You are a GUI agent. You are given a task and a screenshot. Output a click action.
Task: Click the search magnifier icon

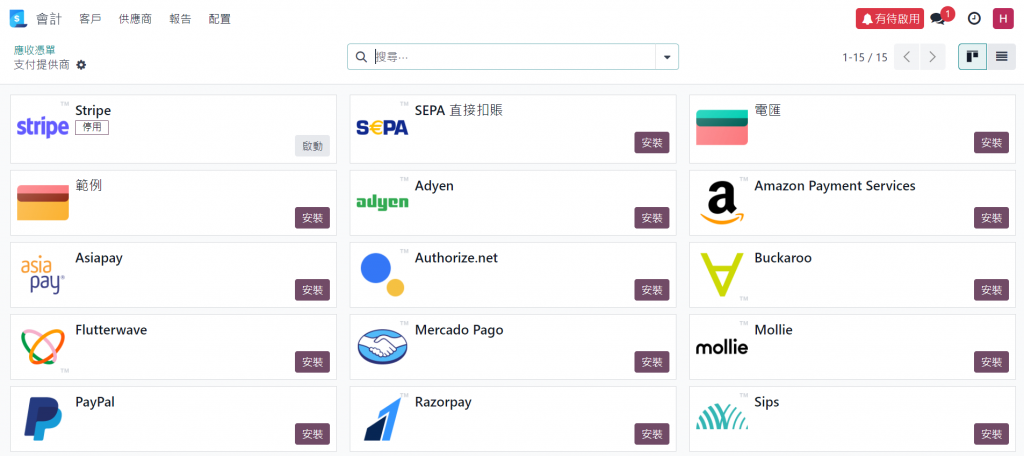360,57
